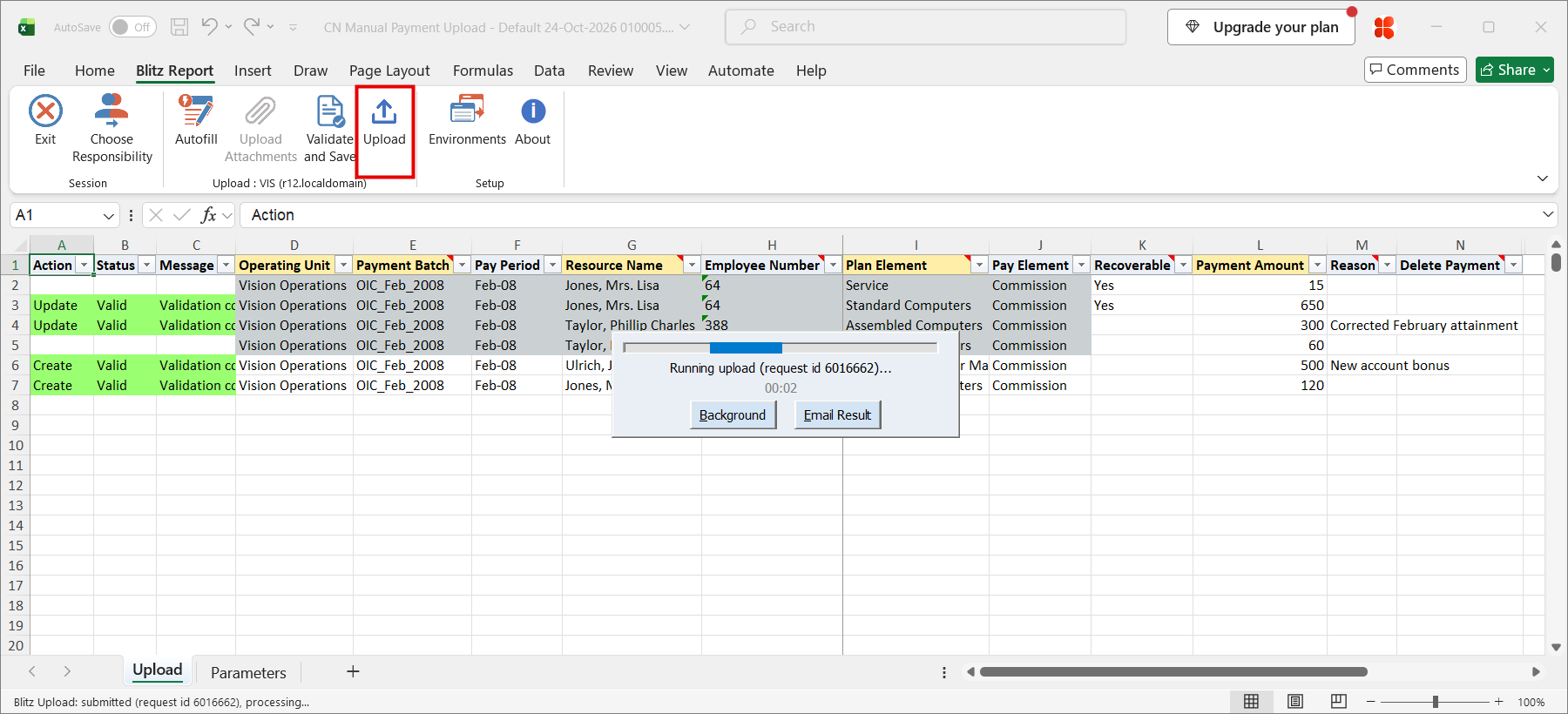Switch to Page Layout view icon
1568x714 pixels.
point(1295,702)
